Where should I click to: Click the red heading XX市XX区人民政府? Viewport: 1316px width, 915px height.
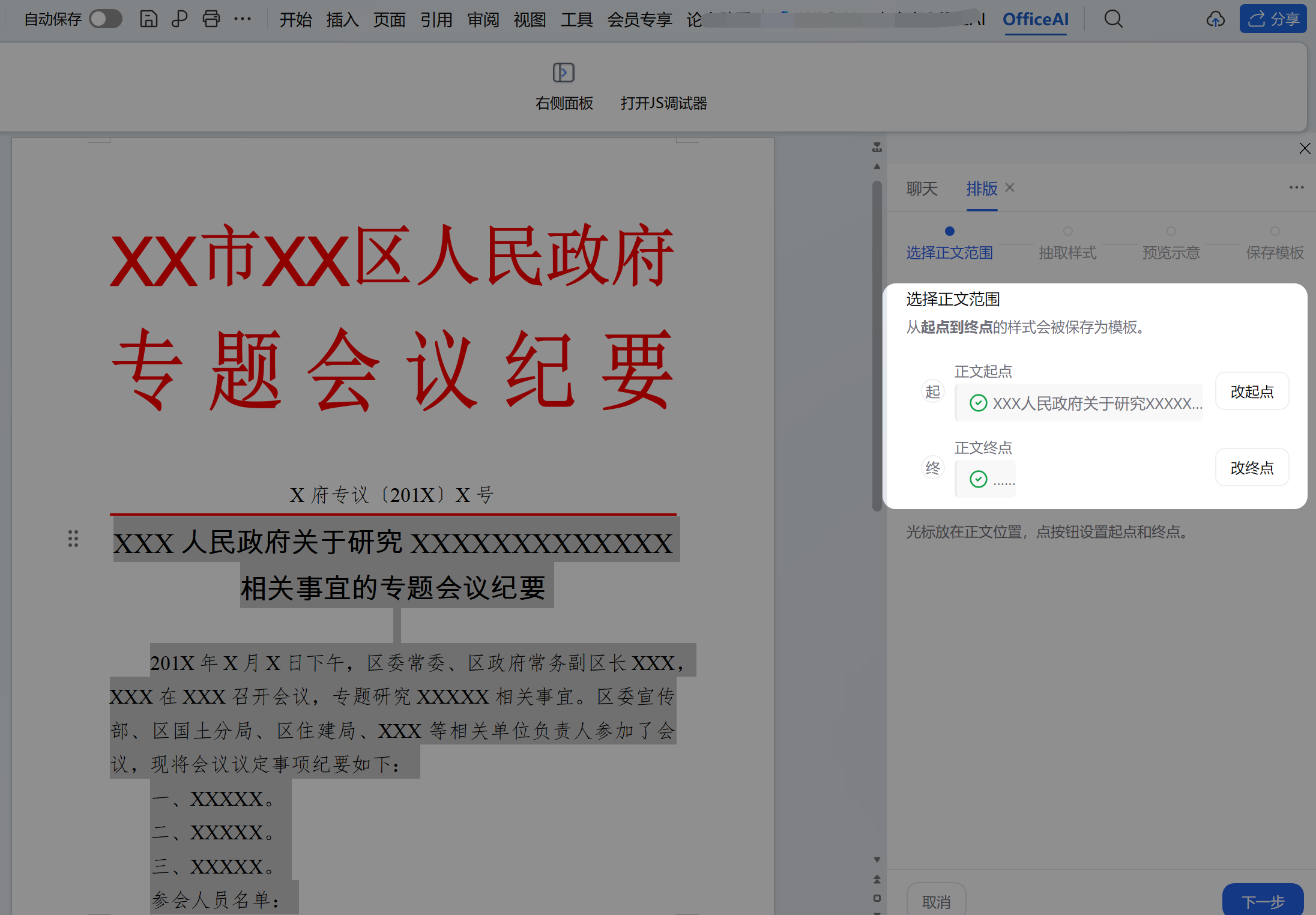[393, 256]
